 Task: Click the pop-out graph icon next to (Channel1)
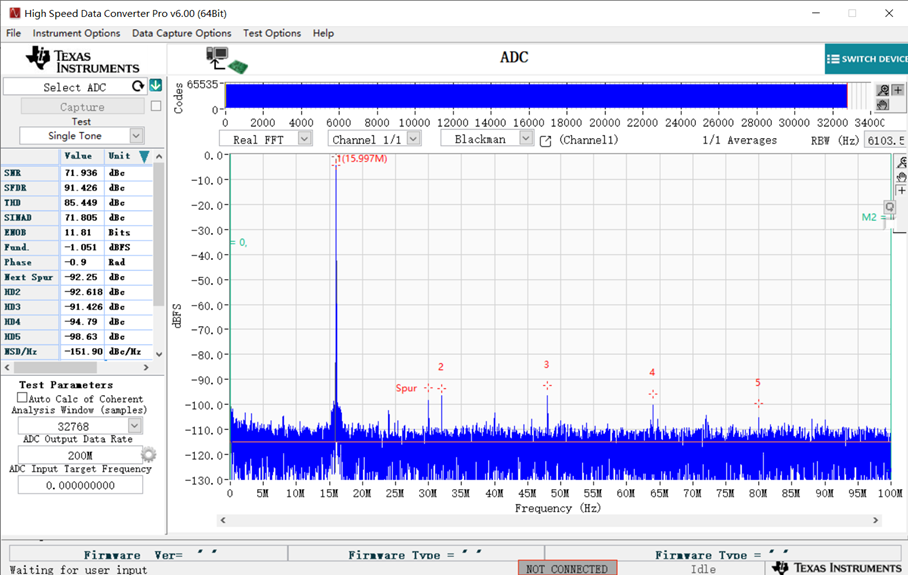545,141
